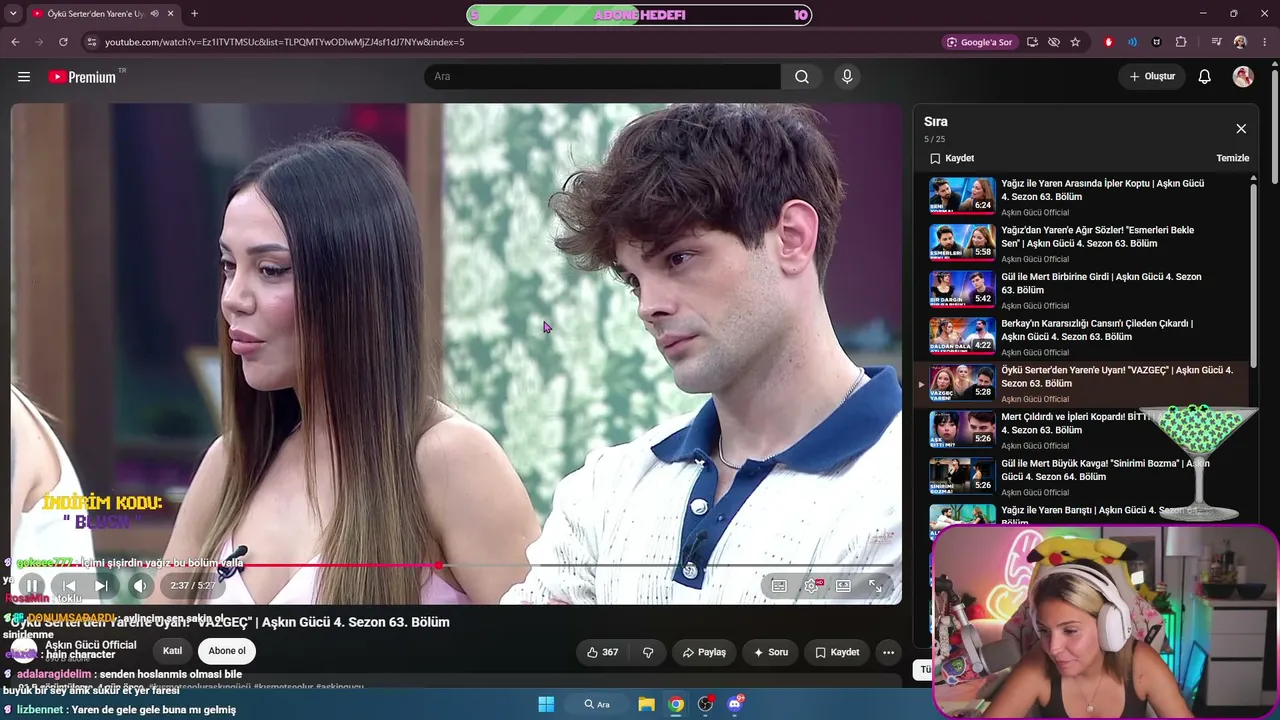Viewport: 1280px width, 720px height.
Task: Switch the player to theater mode
Action: pyautogui.click(x=843, y=586)
